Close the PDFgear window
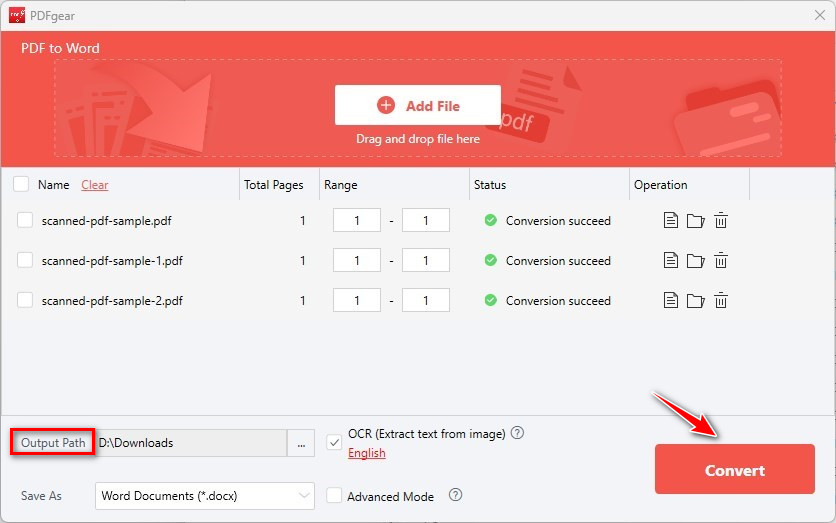Viewport: 836px width, 523px height. point(820,15)
